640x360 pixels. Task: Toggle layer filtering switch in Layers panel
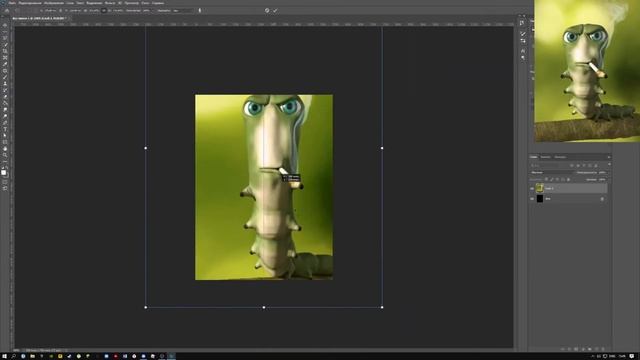coord(609,165)
